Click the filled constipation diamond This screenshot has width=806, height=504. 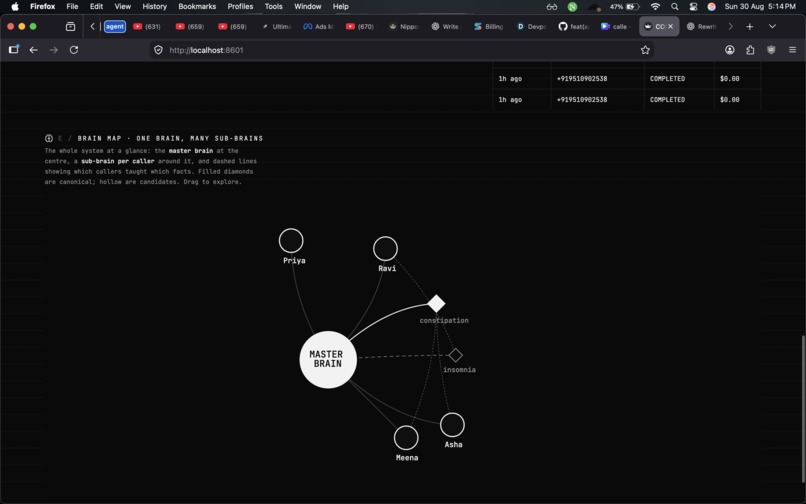(436, 303)
